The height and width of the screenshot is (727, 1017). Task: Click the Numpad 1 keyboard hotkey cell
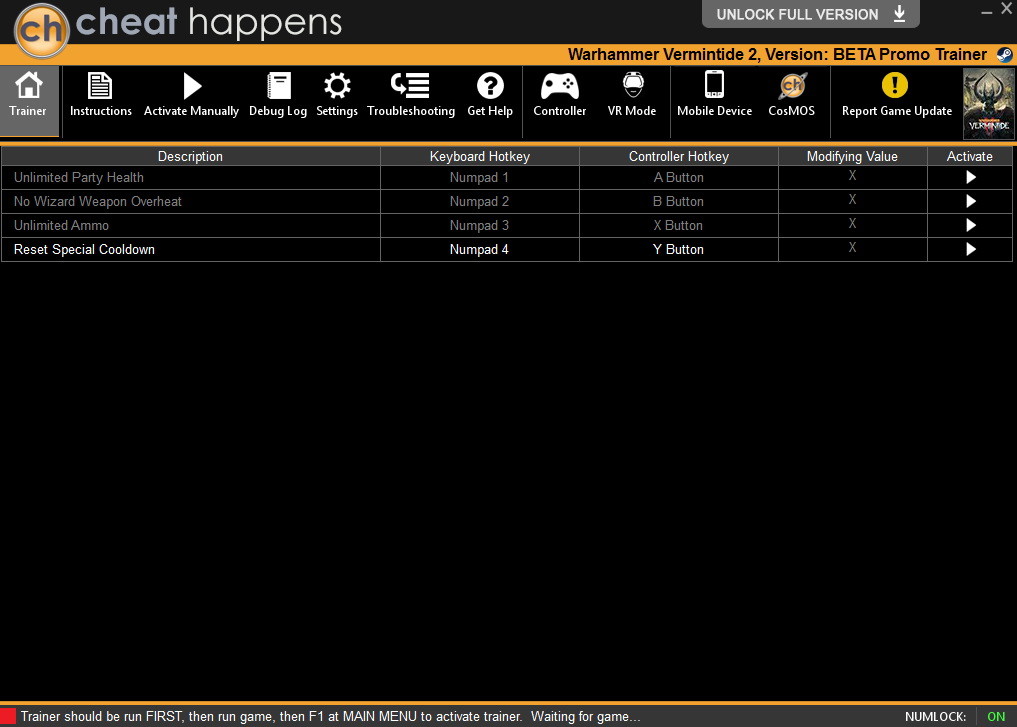pos(479,178)
